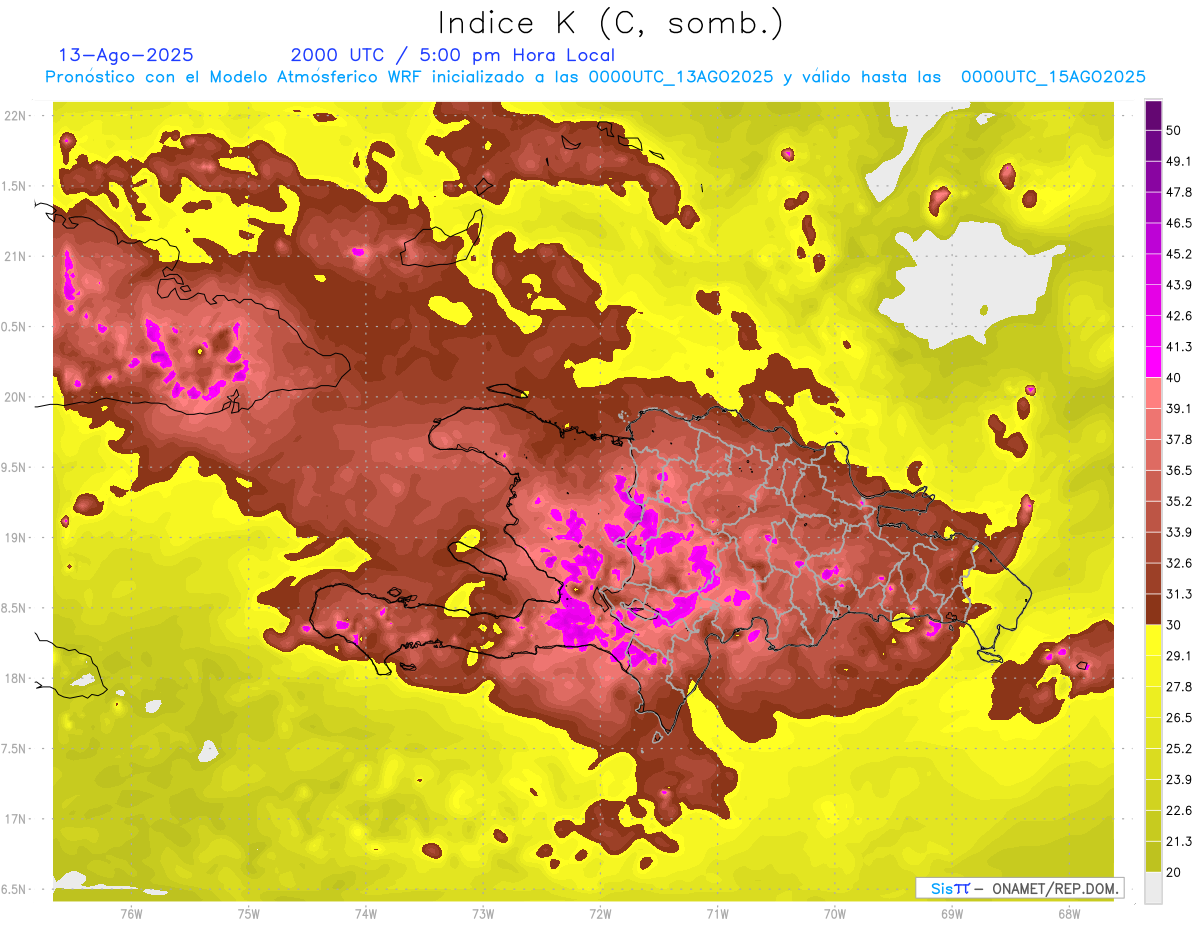Image resolution: width=1200 pixels, height=927 pixels.
Task: Select the dark brown swatch just above the 30 label
Action: (x=1153, y=609)
